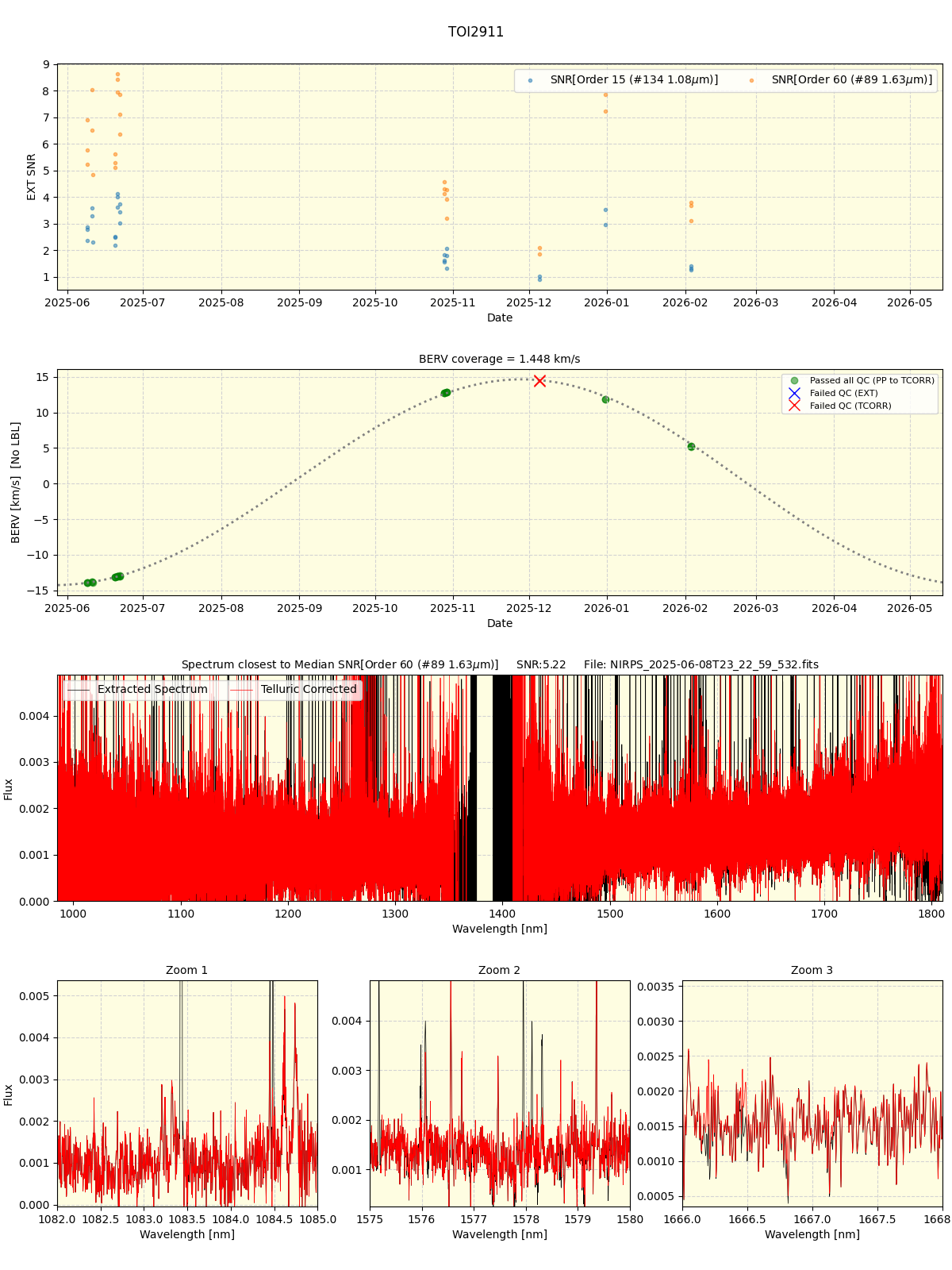The height and width of the screenshot is (1270, 952).
Task: Click the green data points near 2025-11 on BERV plot
Action: (x=446, y=393)
